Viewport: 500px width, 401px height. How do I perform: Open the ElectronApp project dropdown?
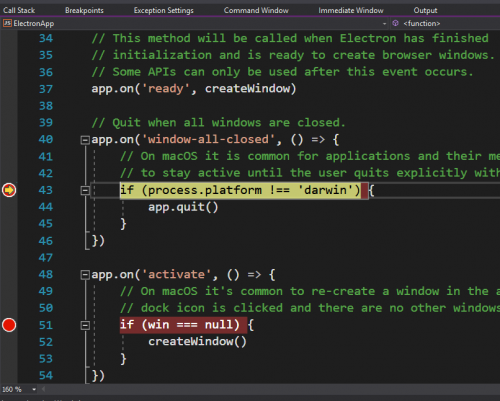384,24
